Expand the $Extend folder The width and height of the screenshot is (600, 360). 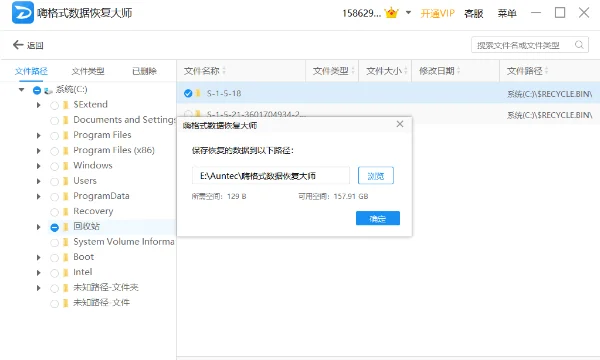coord(38,105)
